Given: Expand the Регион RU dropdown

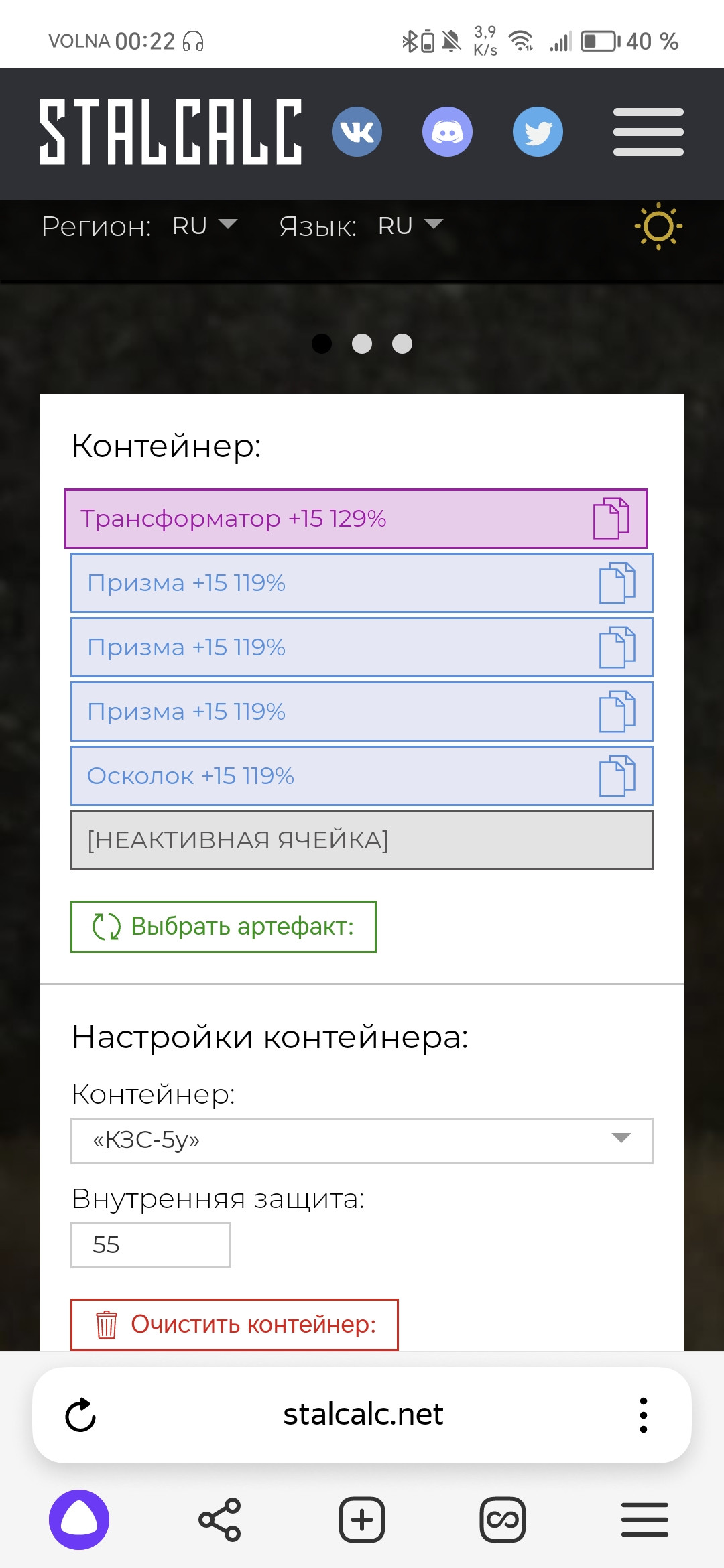Looking at the screenshot, I should 205,226.
